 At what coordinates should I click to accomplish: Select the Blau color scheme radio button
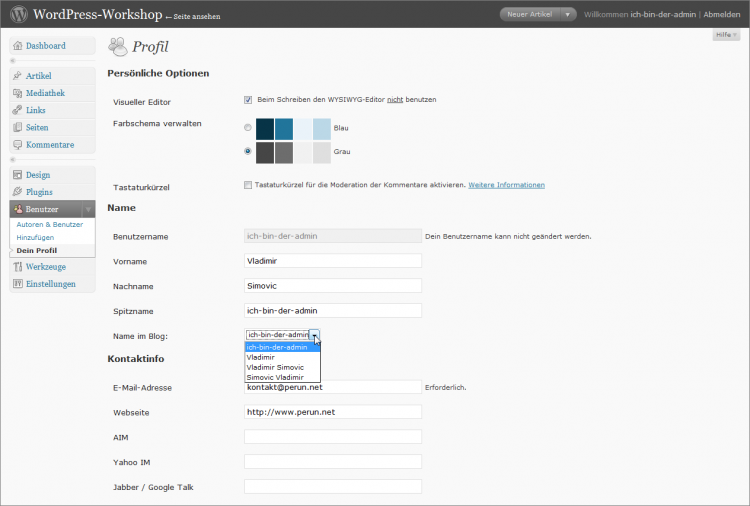point(248,128)
